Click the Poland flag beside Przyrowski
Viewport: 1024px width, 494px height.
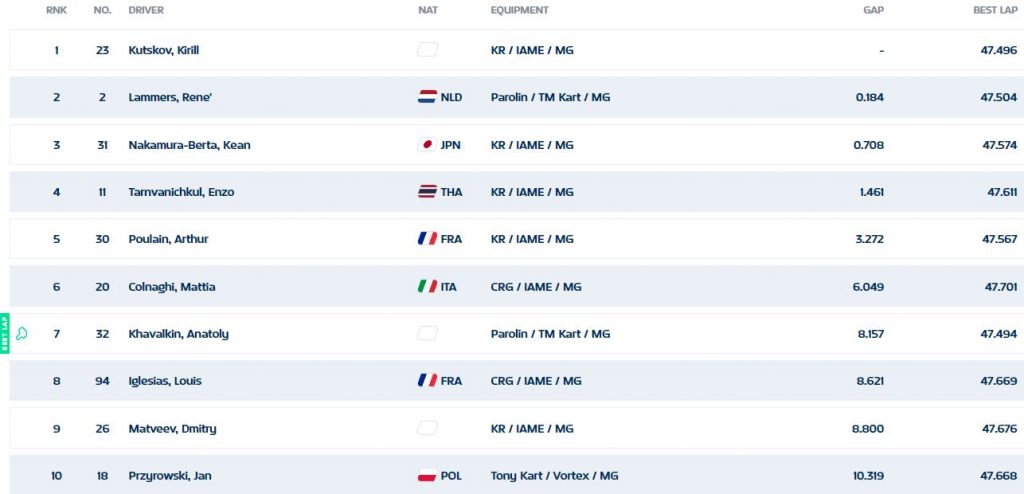tap(427, 475)
